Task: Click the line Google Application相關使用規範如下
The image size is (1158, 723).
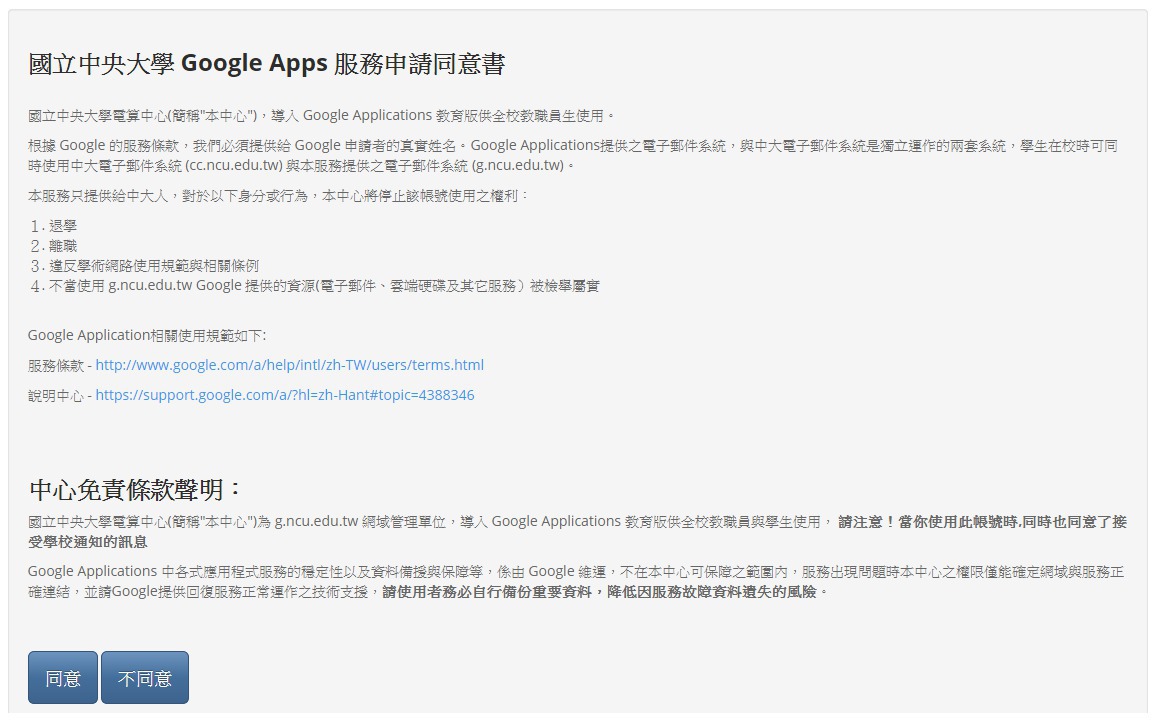Action: pyautogui.click(x=147, y=335)
